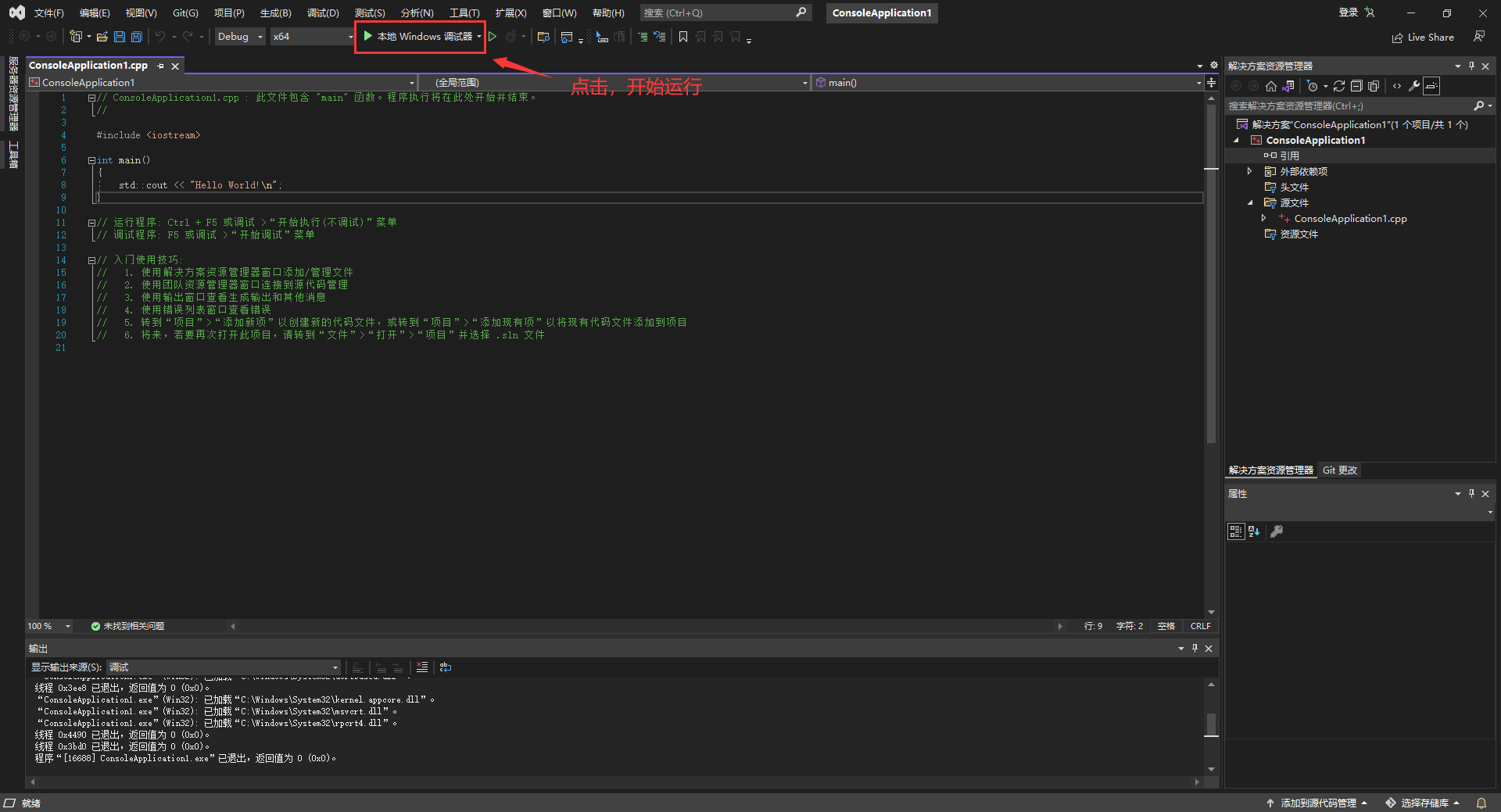This screenshot has width=1501, height=812.
Task: Click 选择存储库 in status bar
Action: [1424, 803]
